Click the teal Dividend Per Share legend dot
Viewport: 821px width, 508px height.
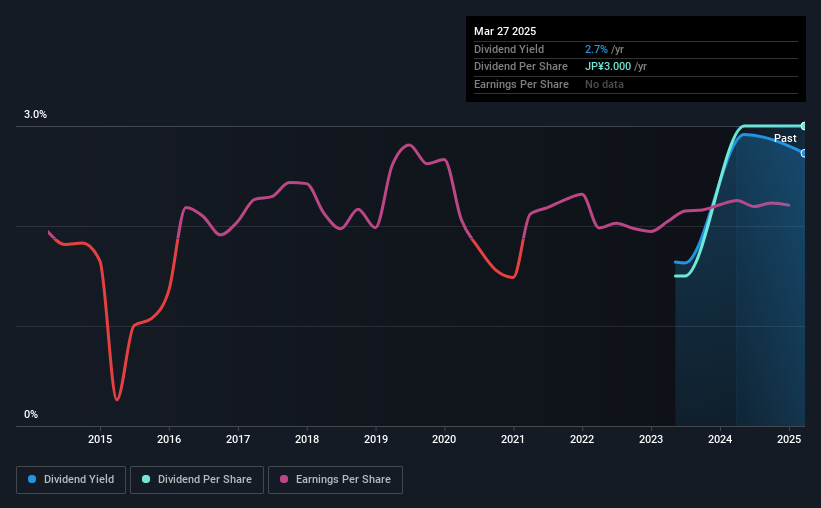tap(146, 479)
